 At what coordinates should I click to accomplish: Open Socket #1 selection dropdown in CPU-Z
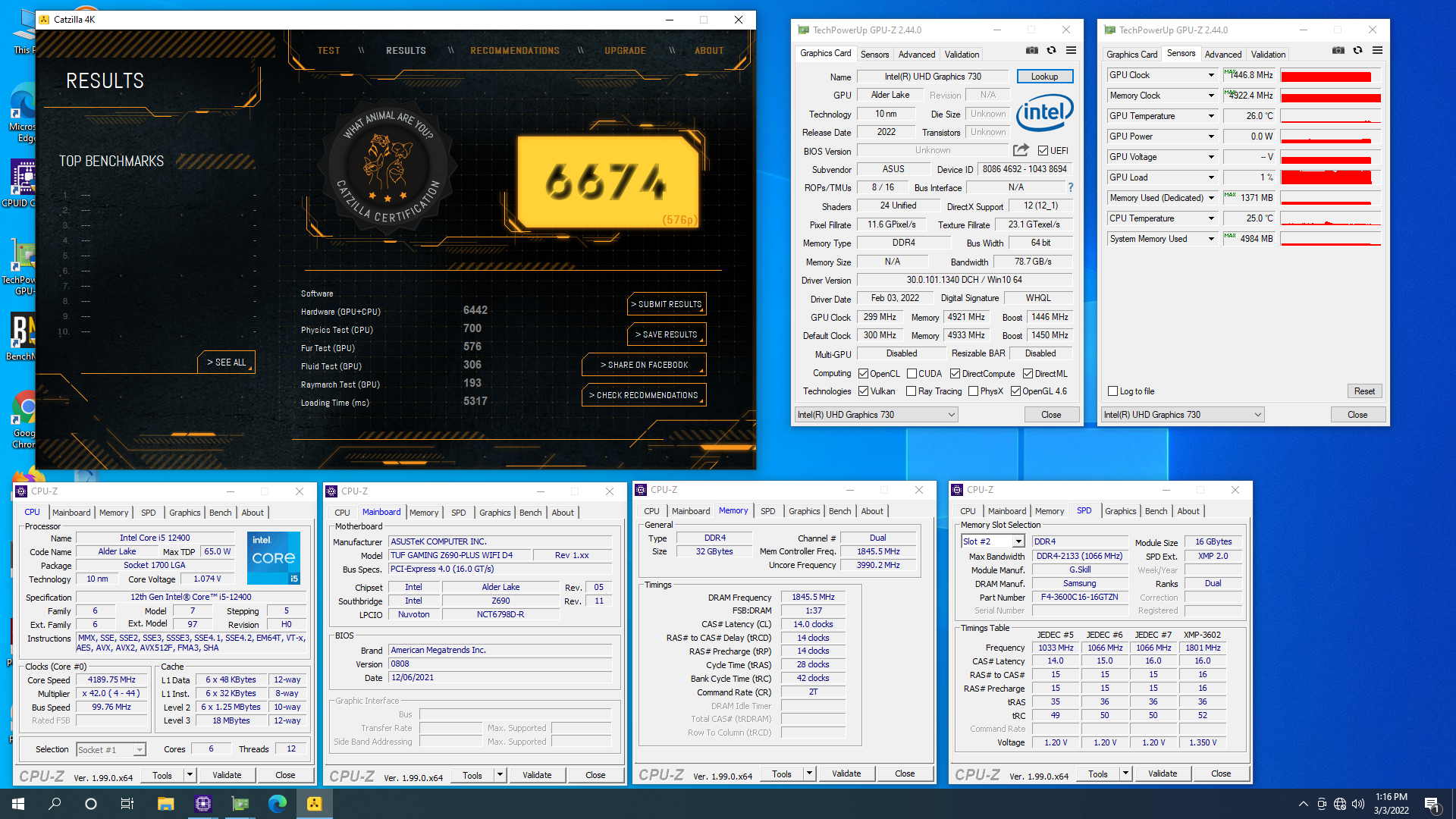coord(140,750)
